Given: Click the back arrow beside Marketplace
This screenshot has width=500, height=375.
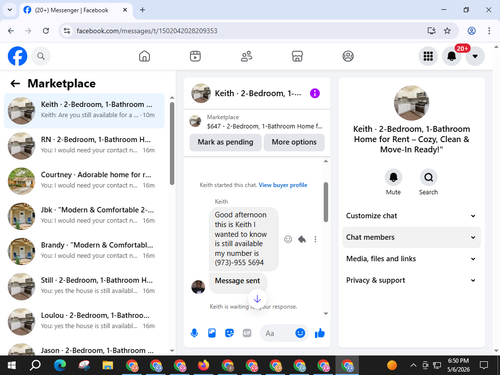Looking at the screenshot, I should (x=15, y=83).
